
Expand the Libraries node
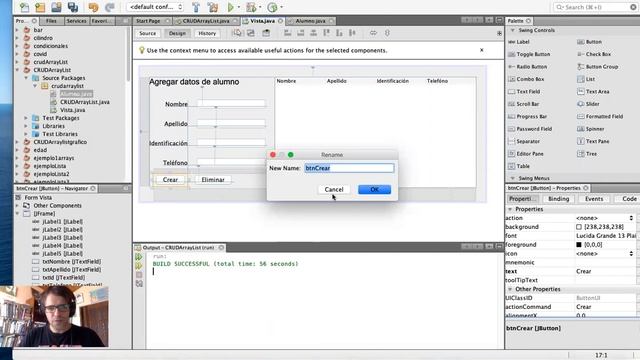(x=26, y=126)
